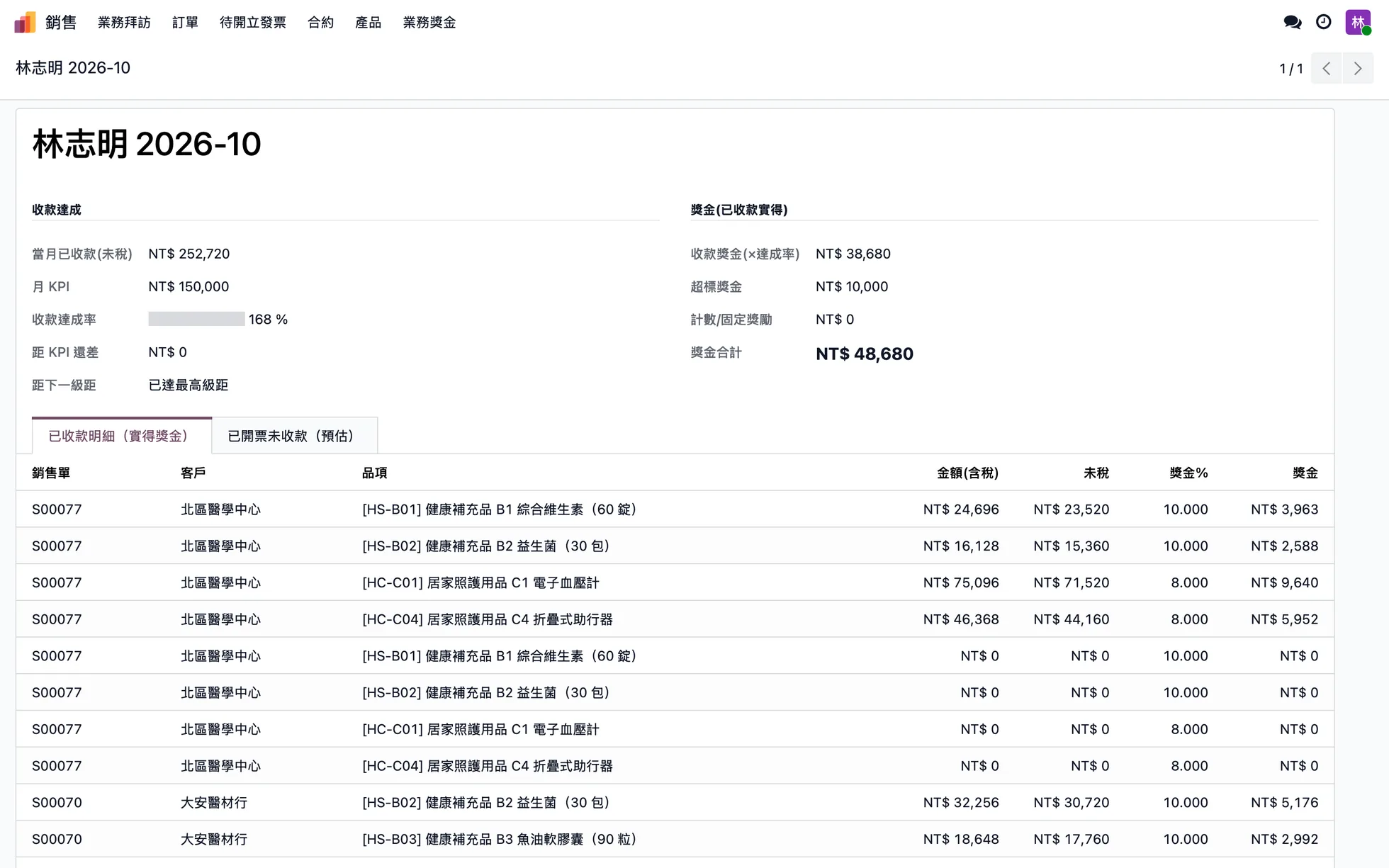
Task: Click 獎金合計 value NT$ 48,680
Action: tap(865, 354)
